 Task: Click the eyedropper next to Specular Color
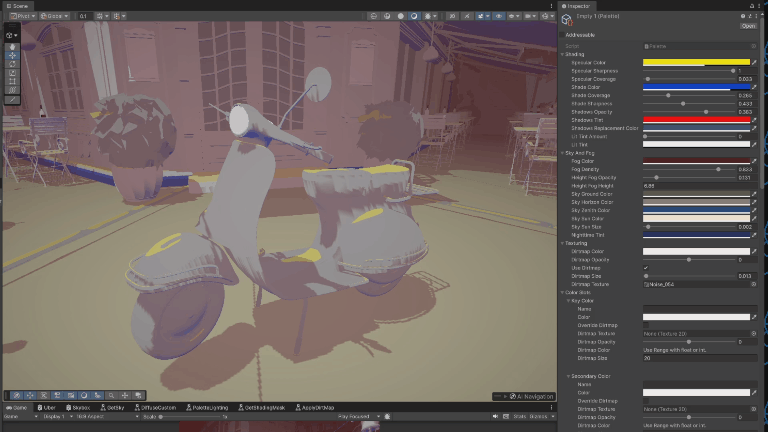click(x=754, y=63)
